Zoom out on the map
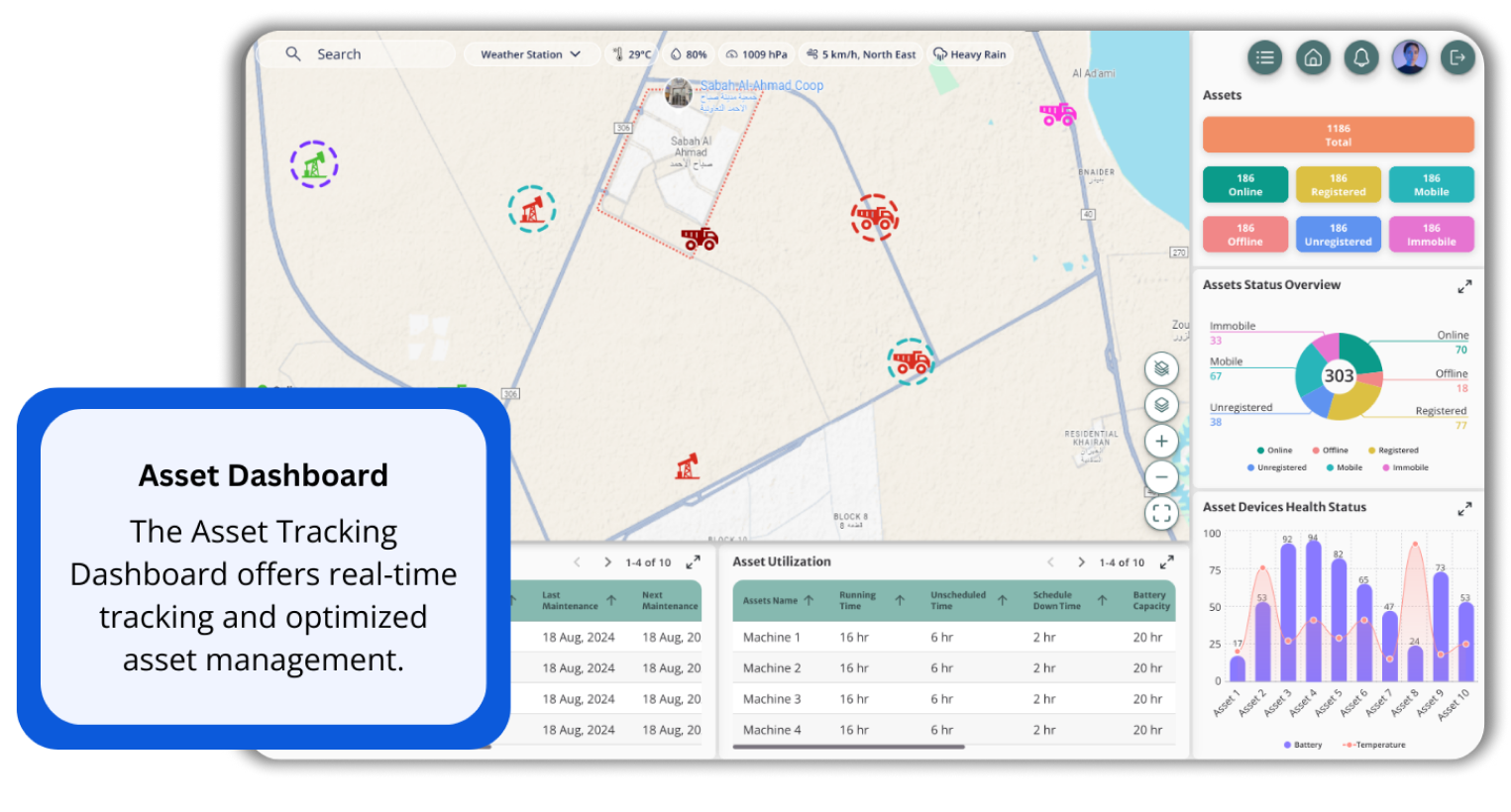This screenshot has height=812, width=1511. tap(1161, 477)
